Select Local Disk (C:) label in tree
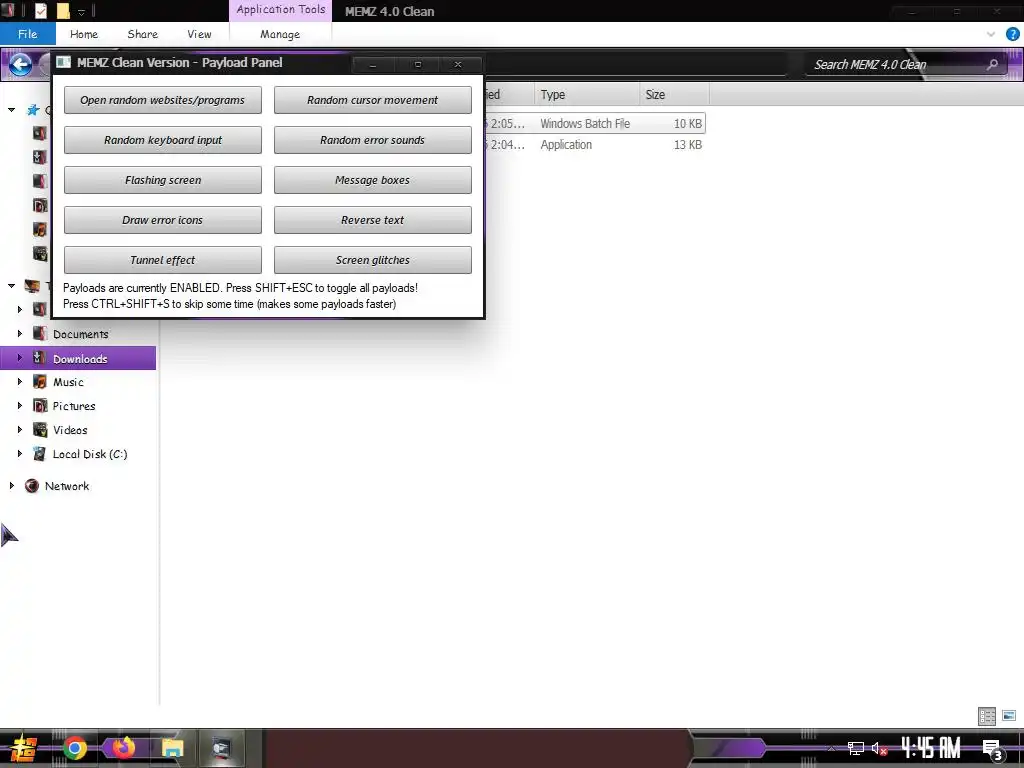Viewport: 1024px width, 768px height. (x=89, y=454)
